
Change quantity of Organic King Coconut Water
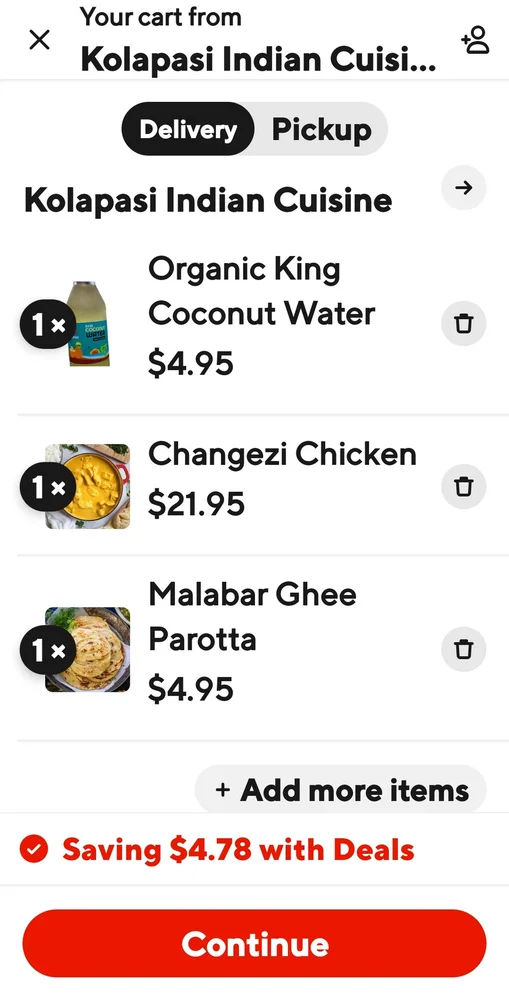click(x=48, y=325)
